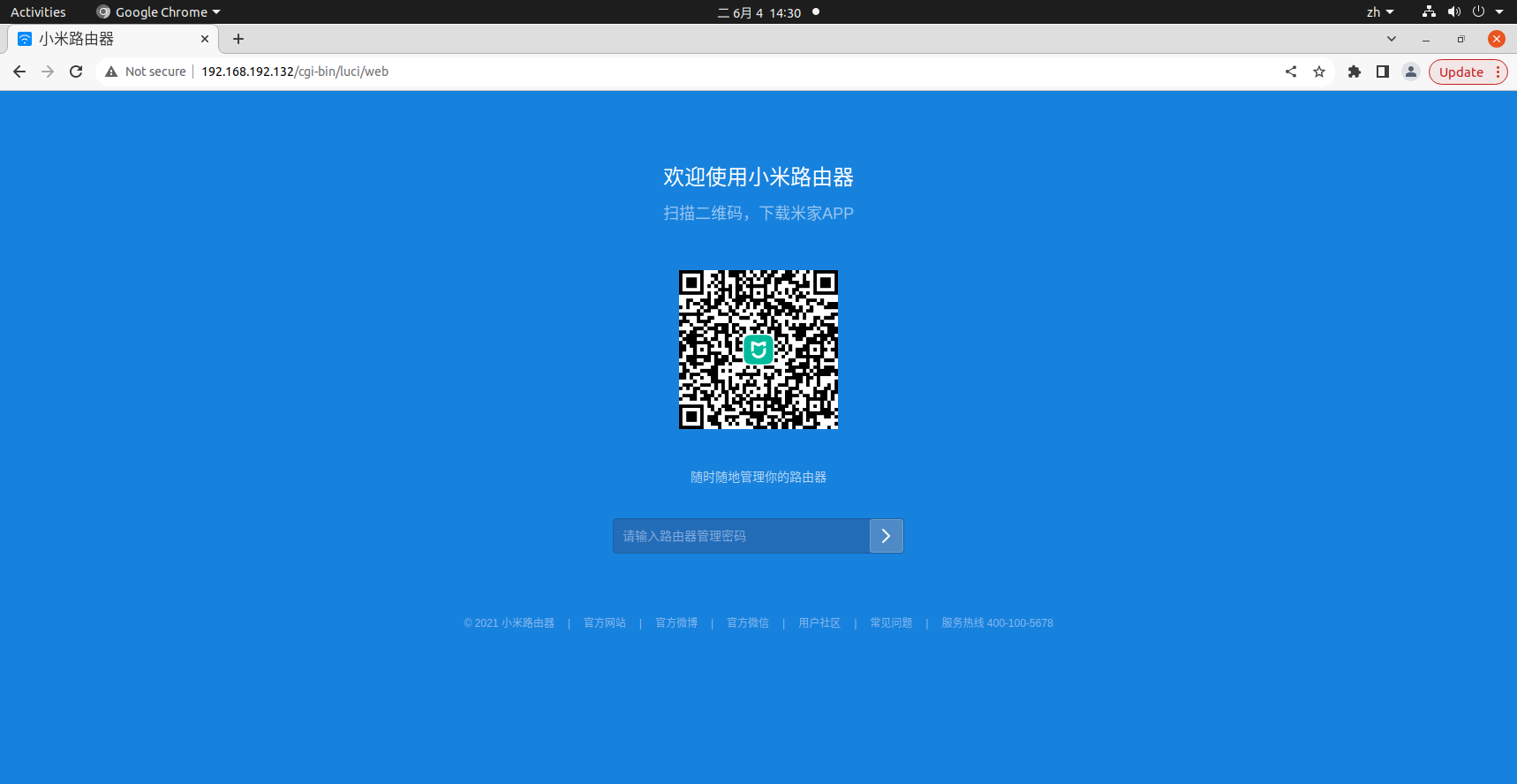Expand the tab search dropdown
This screenshot has height=784, width=1517.
(1392, 39)
